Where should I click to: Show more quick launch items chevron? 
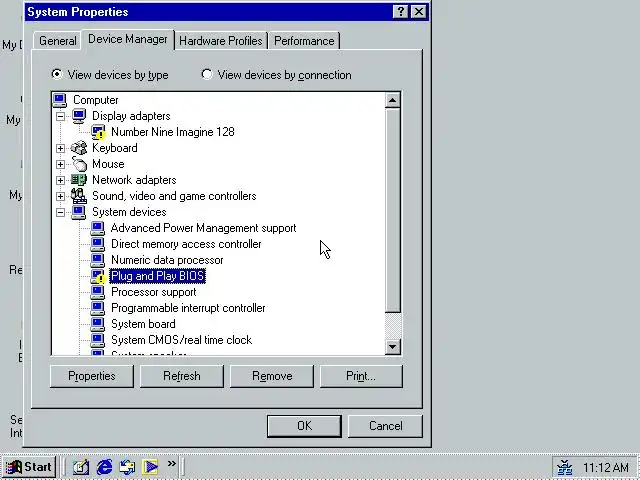171,463
